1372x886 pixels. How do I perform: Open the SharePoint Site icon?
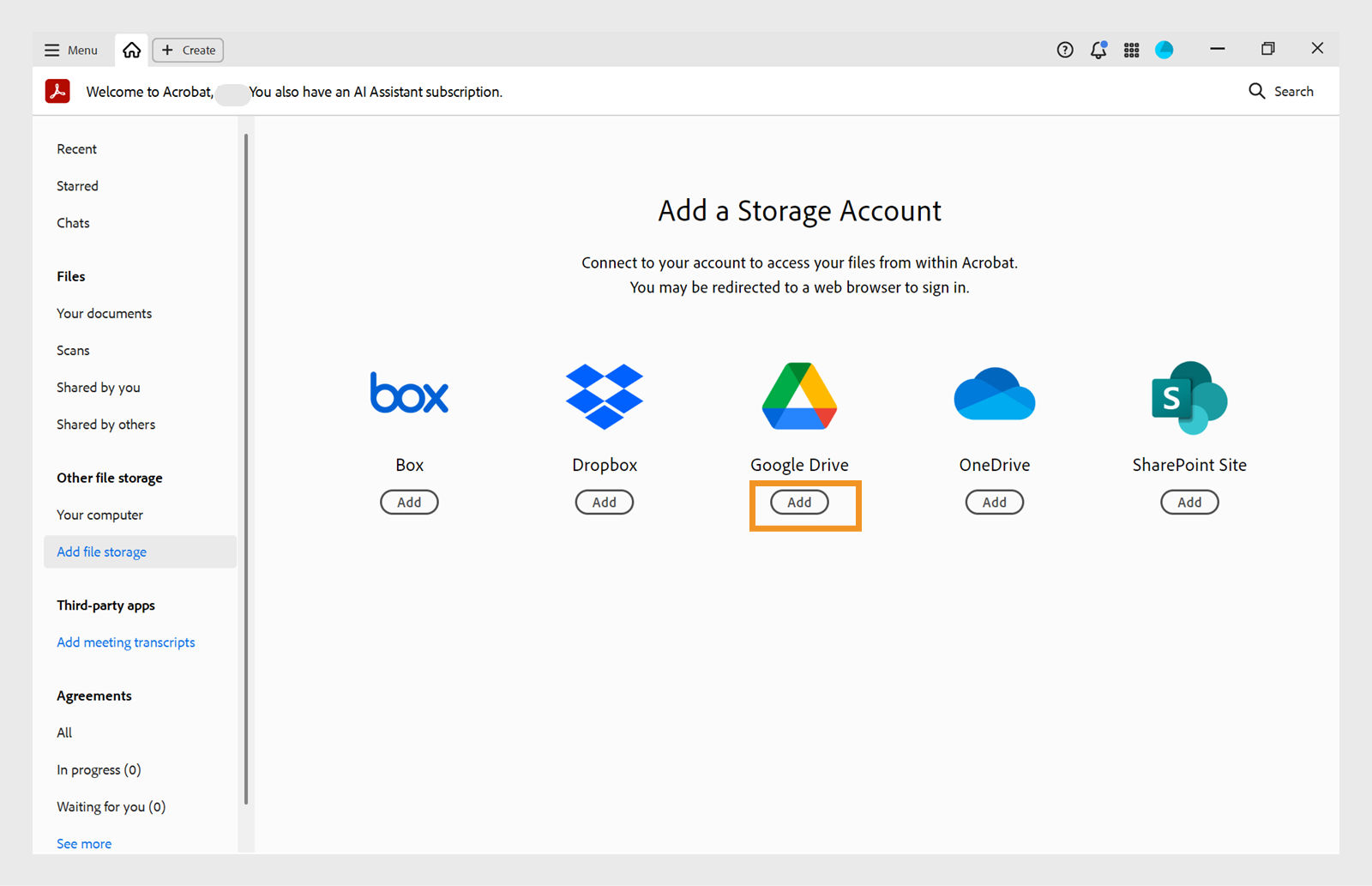[x=1188, y=395]
